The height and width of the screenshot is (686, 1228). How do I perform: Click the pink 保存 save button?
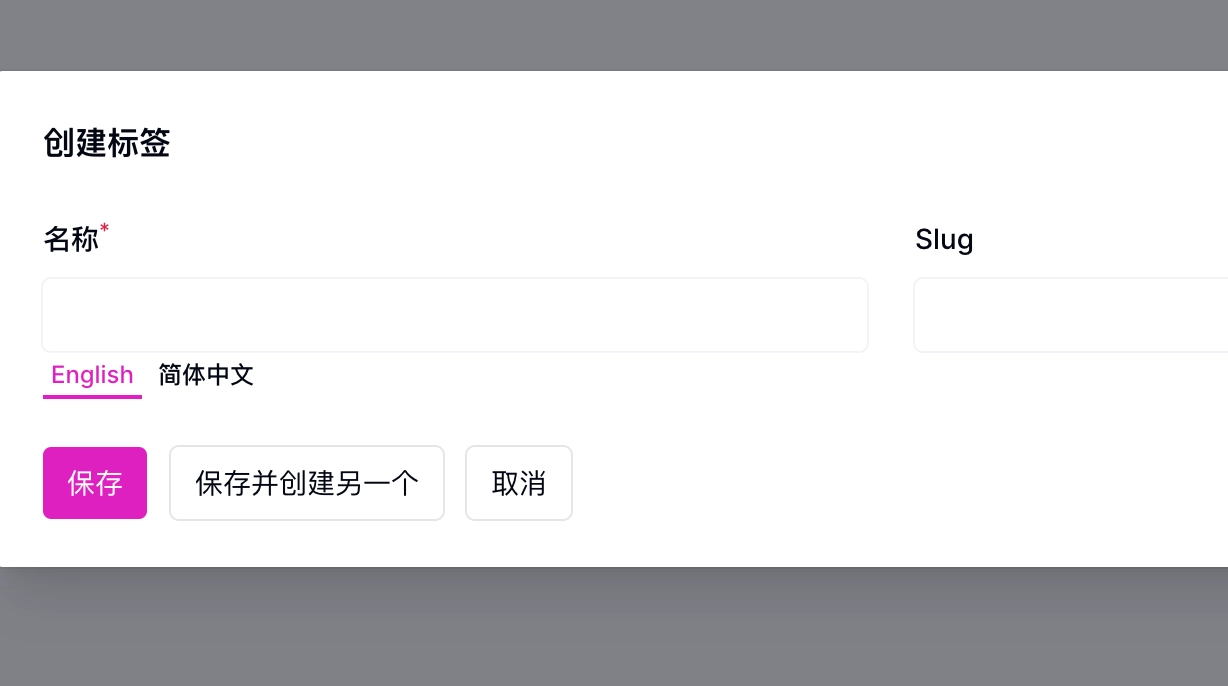click(x=95, y=483)
